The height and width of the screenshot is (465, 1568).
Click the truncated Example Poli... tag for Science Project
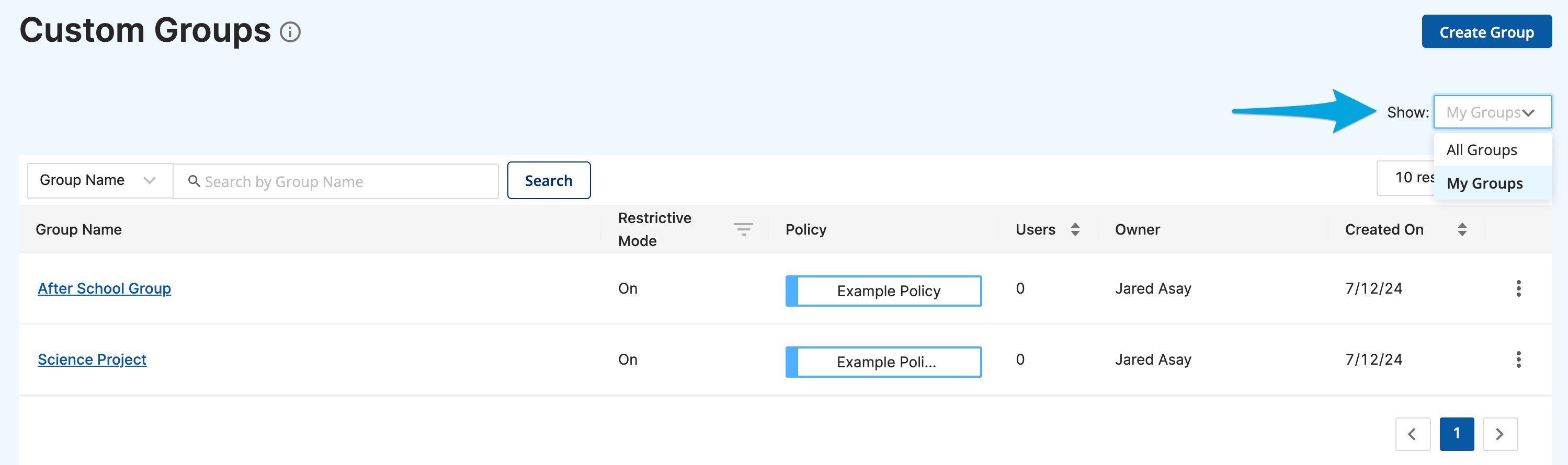pyautogui.click(x=883, y=362)
